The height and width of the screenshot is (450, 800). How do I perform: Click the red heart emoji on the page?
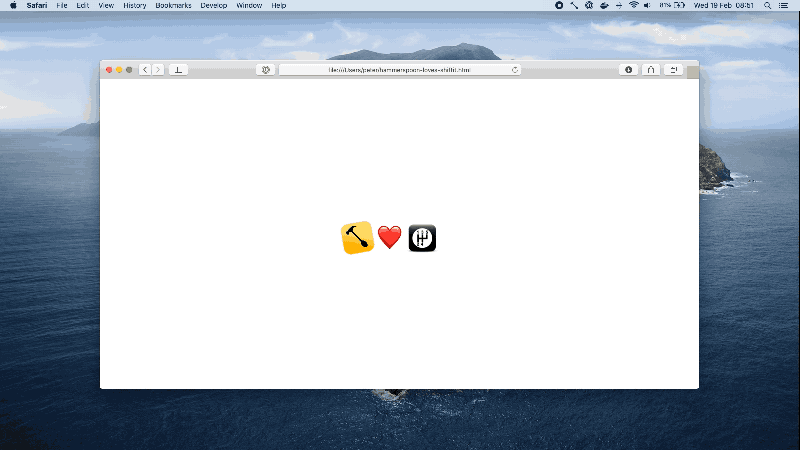pos(390,237)
